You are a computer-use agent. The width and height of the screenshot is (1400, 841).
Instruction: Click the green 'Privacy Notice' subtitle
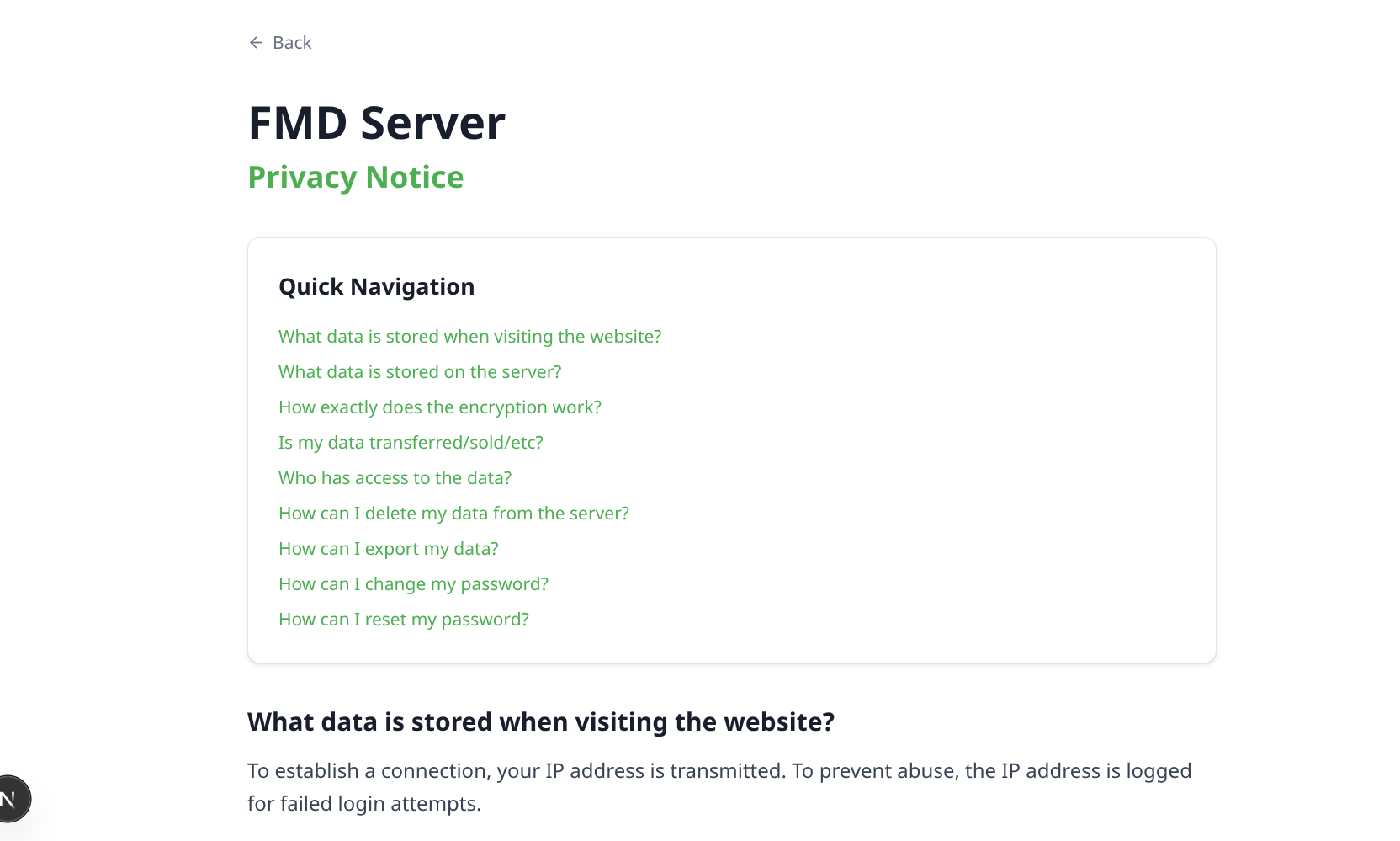pos(355,178)
